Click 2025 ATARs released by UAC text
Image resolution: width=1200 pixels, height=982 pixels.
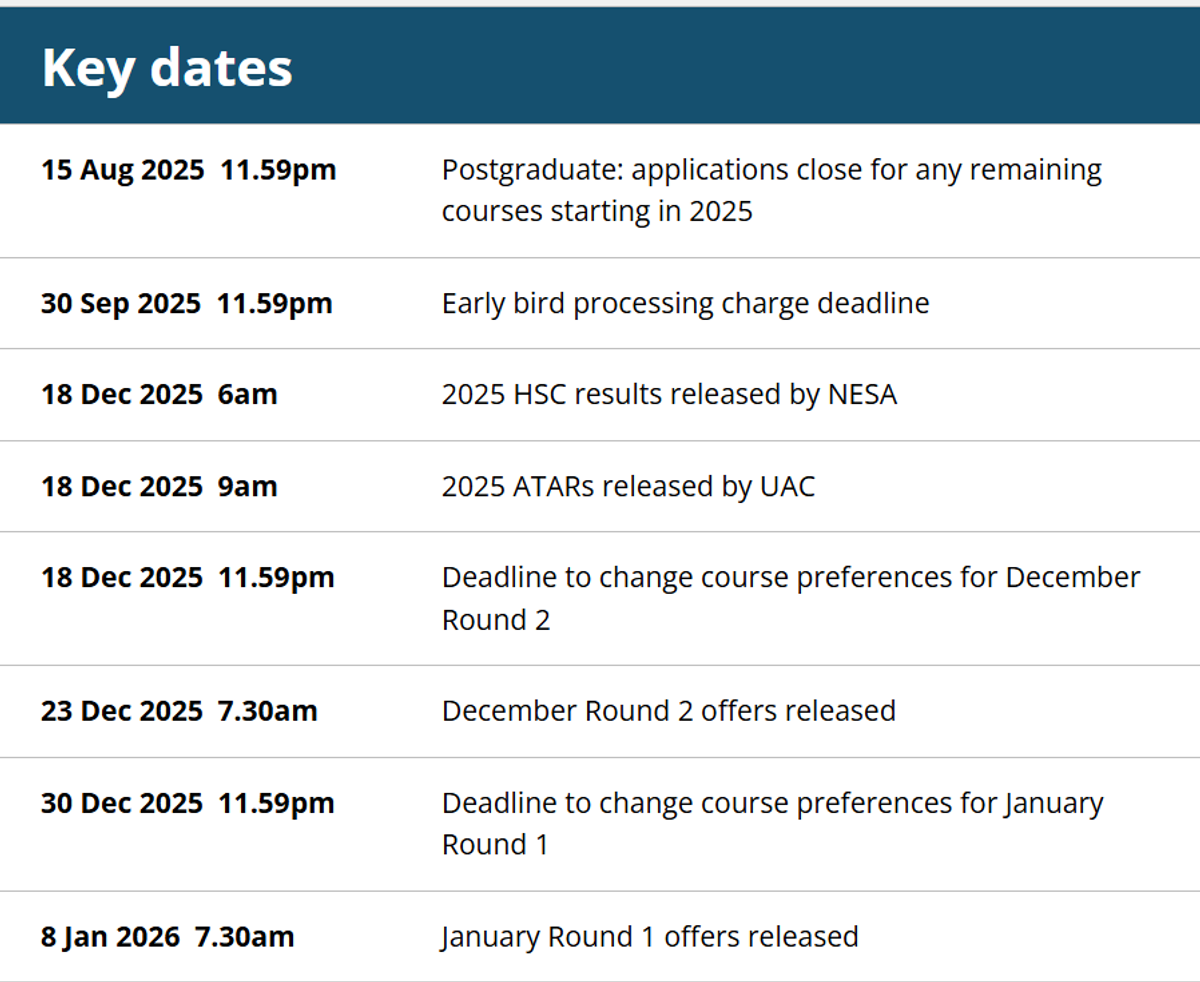628,486
